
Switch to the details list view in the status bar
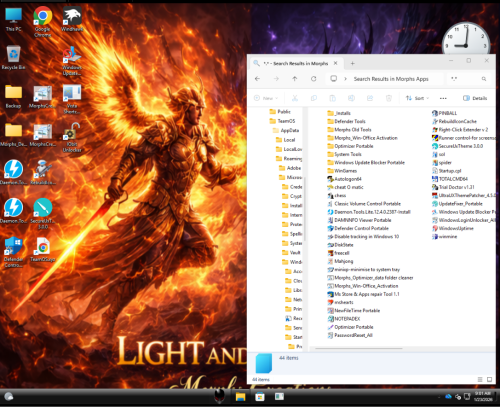(x=480, y=379)
